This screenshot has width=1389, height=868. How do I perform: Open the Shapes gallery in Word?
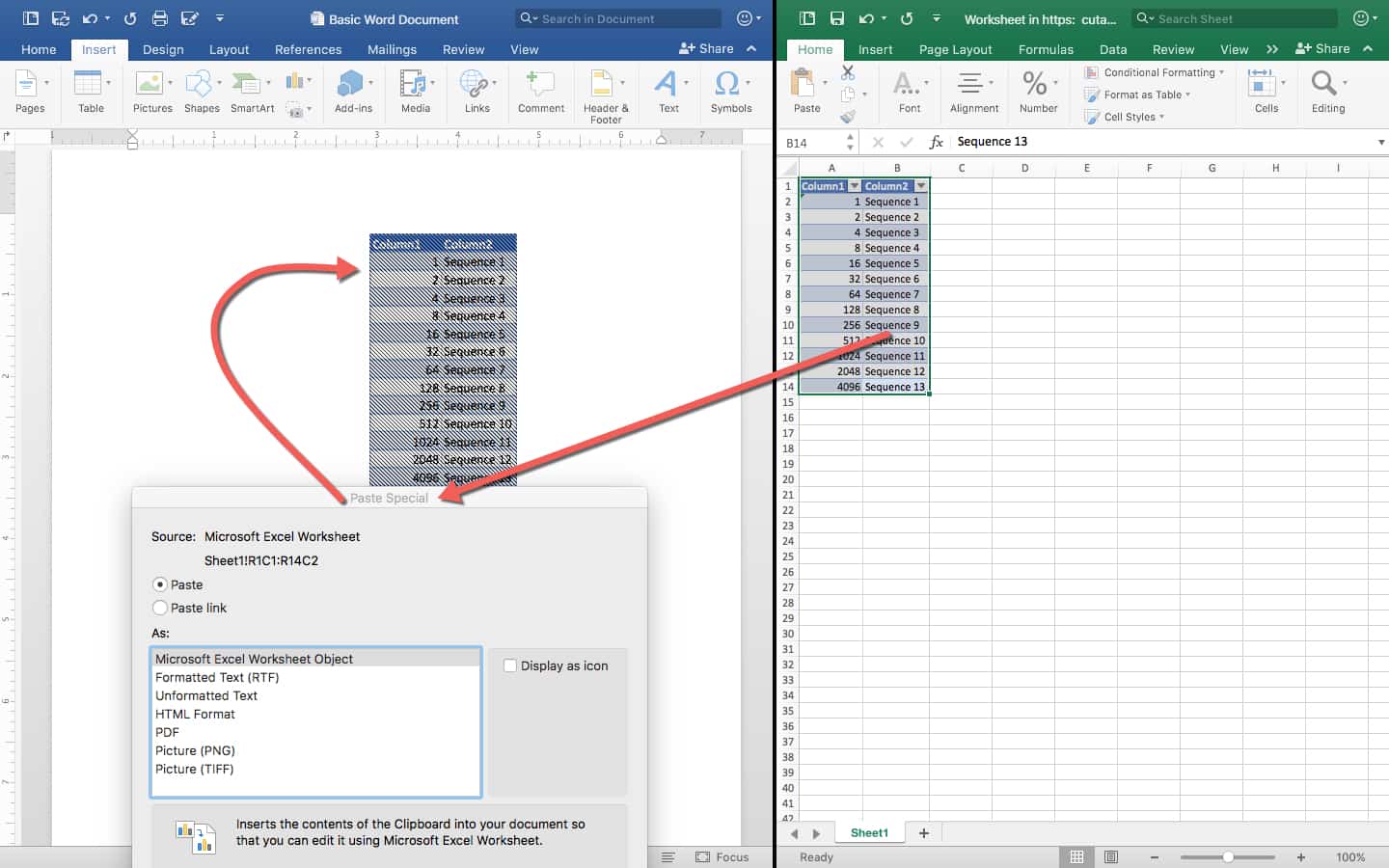pyautogui.click(x=201, y=86)
